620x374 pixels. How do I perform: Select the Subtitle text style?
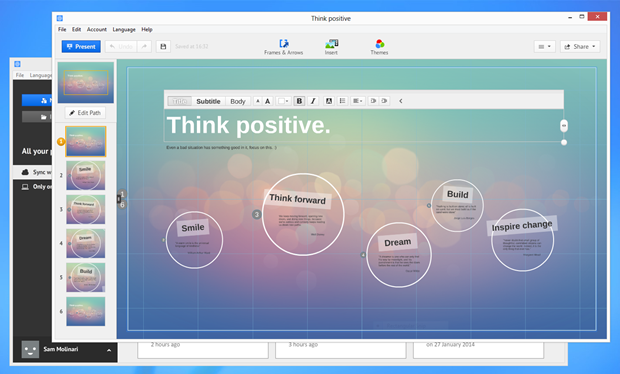(x=208, y=101)
